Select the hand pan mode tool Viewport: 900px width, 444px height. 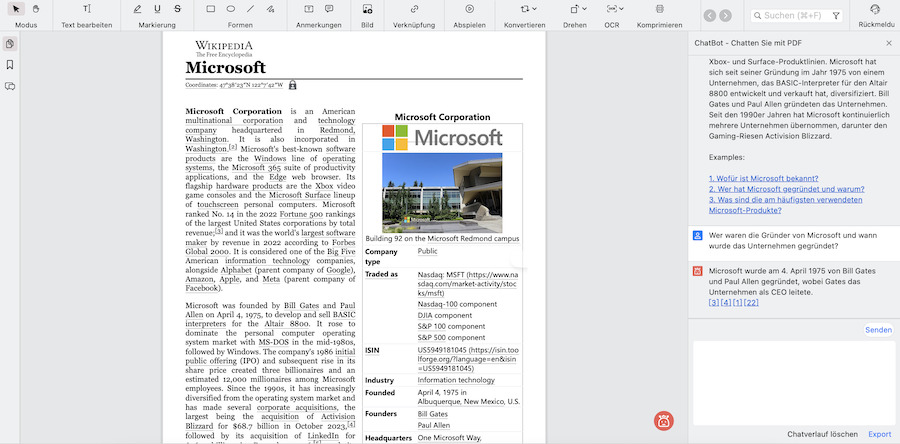36,9
